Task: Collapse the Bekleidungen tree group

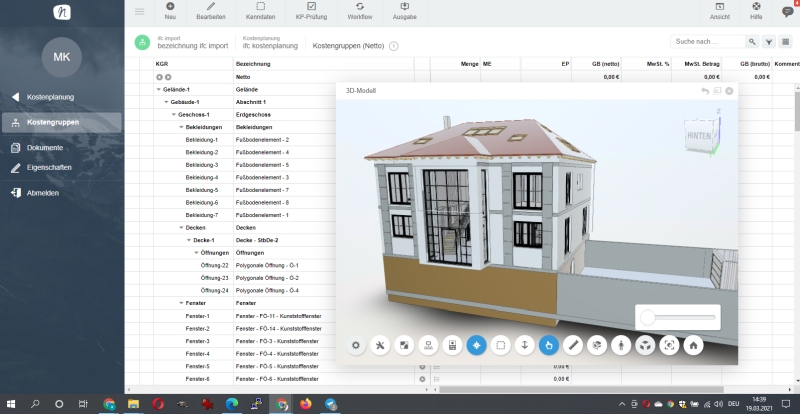Action: [182, 127]
